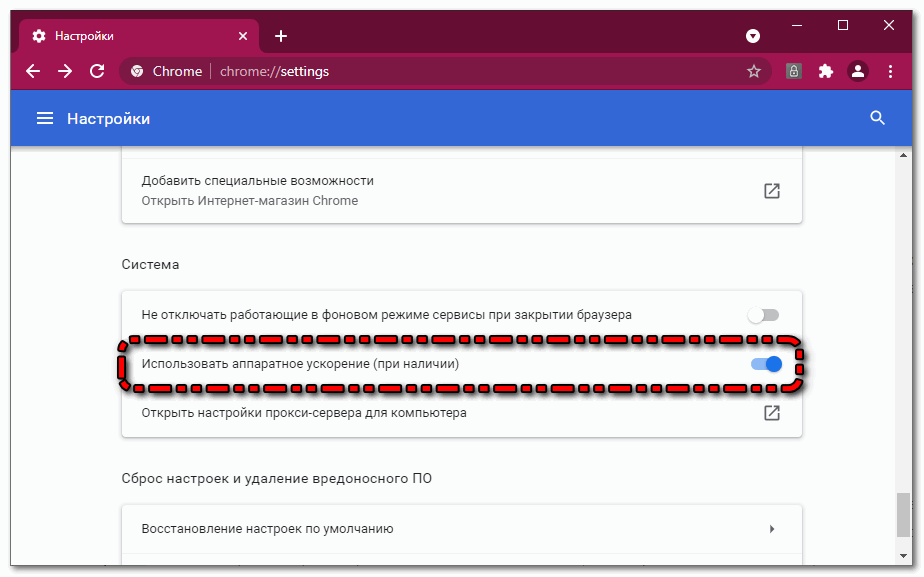Screen dimensions: 924x577
Task: Search settings with magnifier icon
Action: click(x=878, y=118)
